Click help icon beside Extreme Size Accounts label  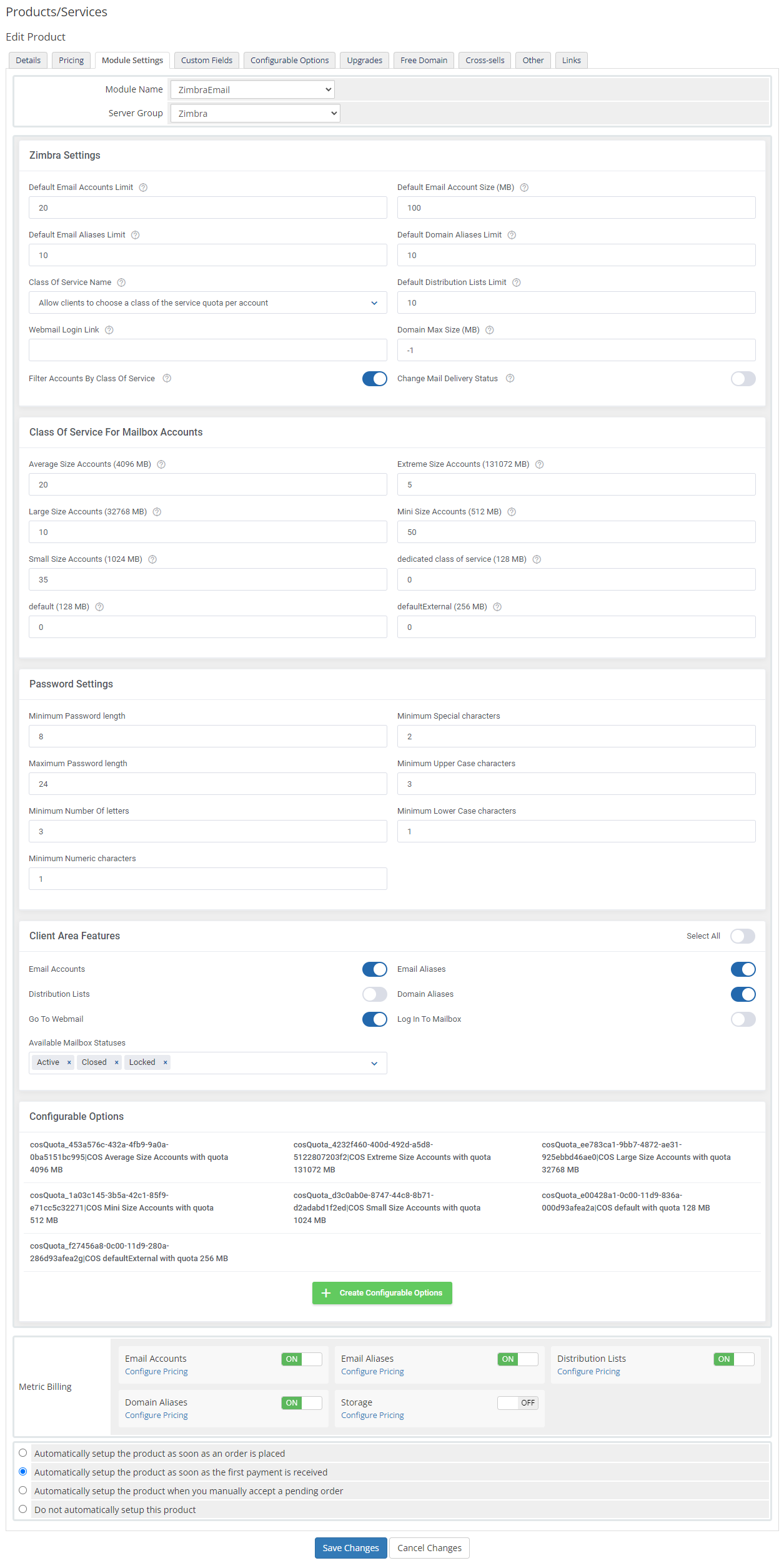pyautogui.click(x=540, y=464)
